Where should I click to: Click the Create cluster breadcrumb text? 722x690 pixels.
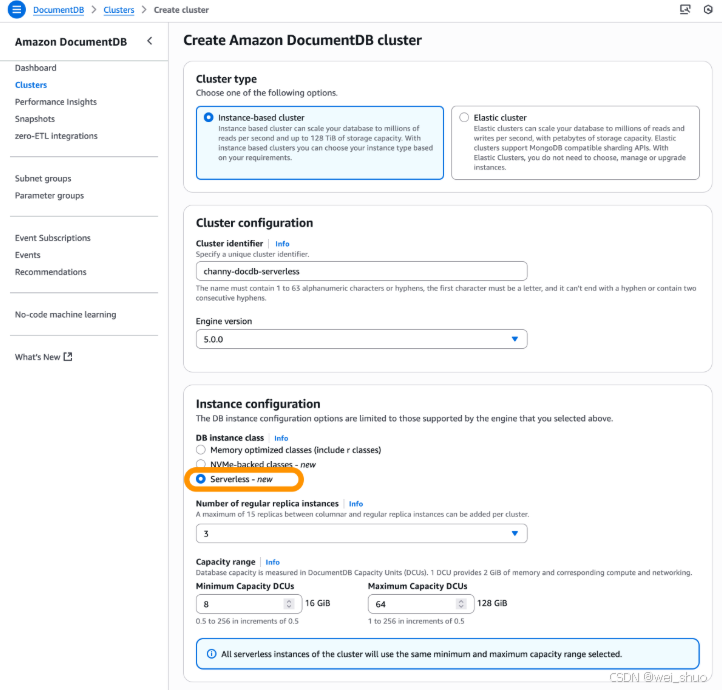[x=181, y=10]
